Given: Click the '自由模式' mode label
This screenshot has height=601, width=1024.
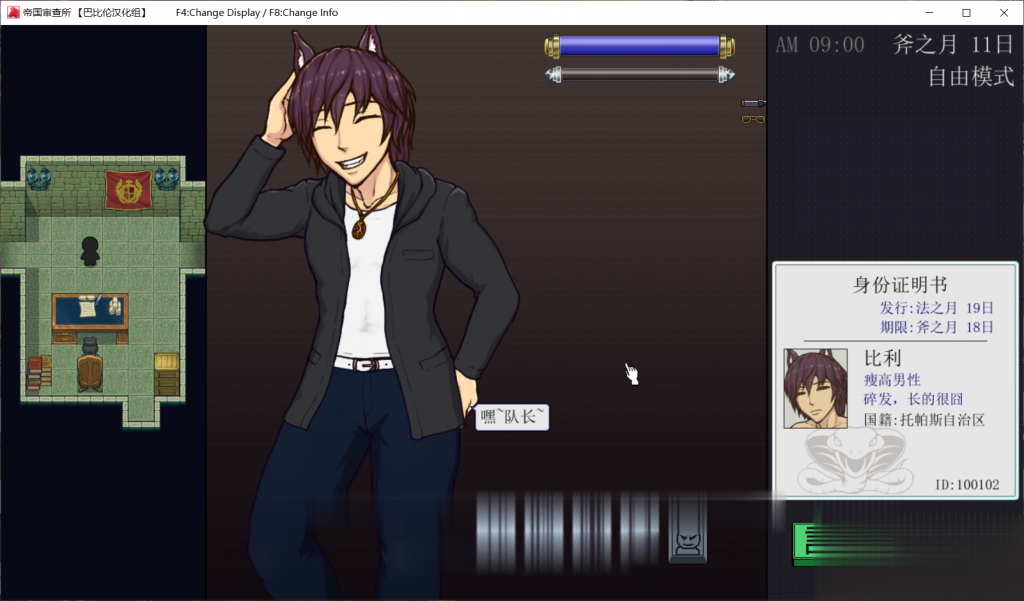Looking at the screenshot, I should pyautogui.click(x=970, y=77).
